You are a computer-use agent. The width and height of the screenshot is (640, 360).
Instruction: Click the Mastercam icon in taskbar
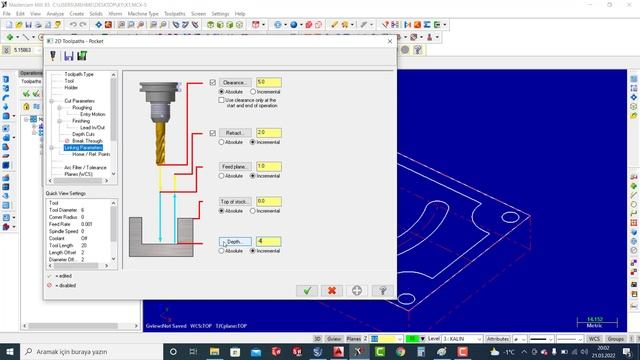[x=359, y=351]
